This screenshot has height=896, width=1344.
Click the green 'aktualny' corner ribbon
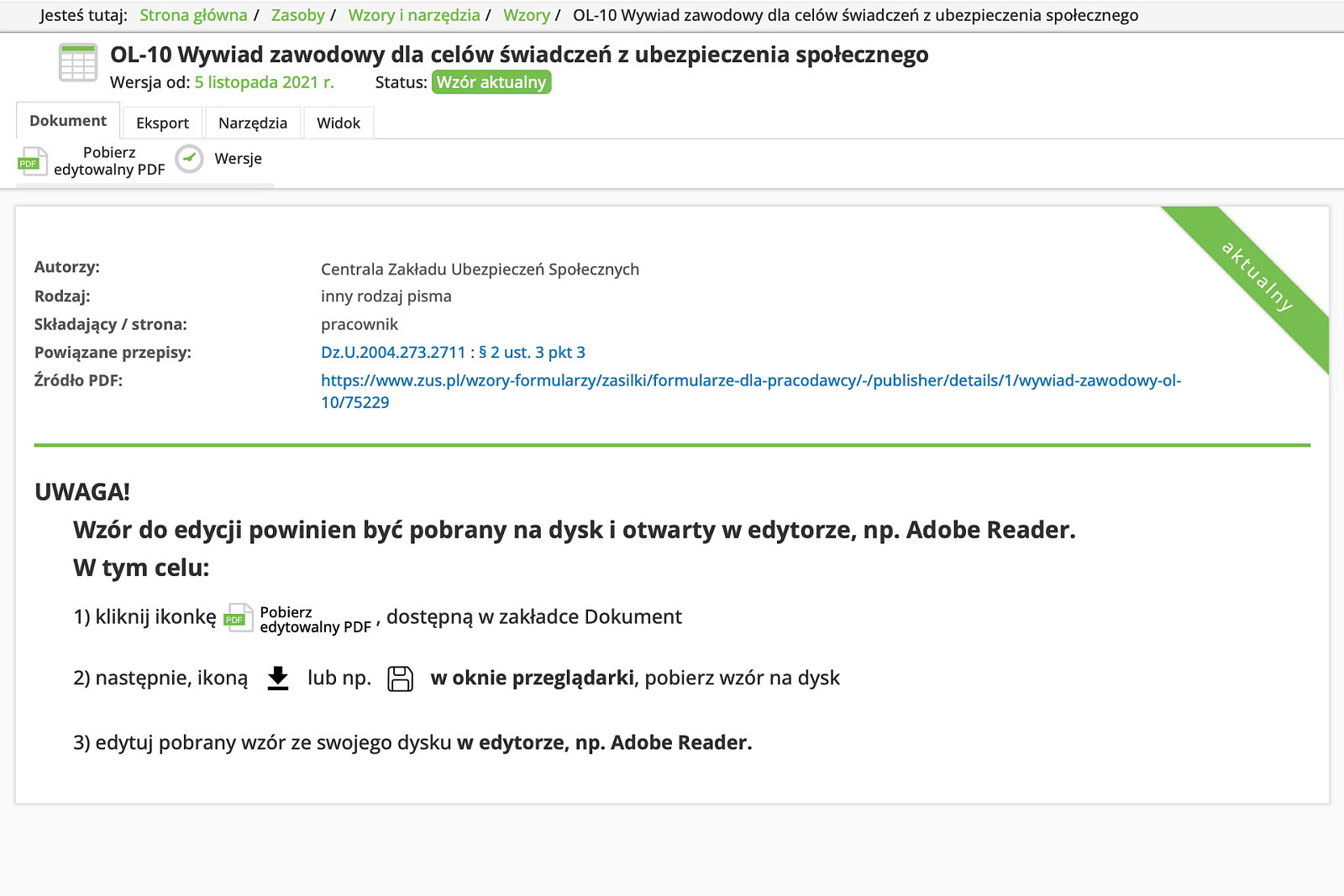[x=1257, y=276]
